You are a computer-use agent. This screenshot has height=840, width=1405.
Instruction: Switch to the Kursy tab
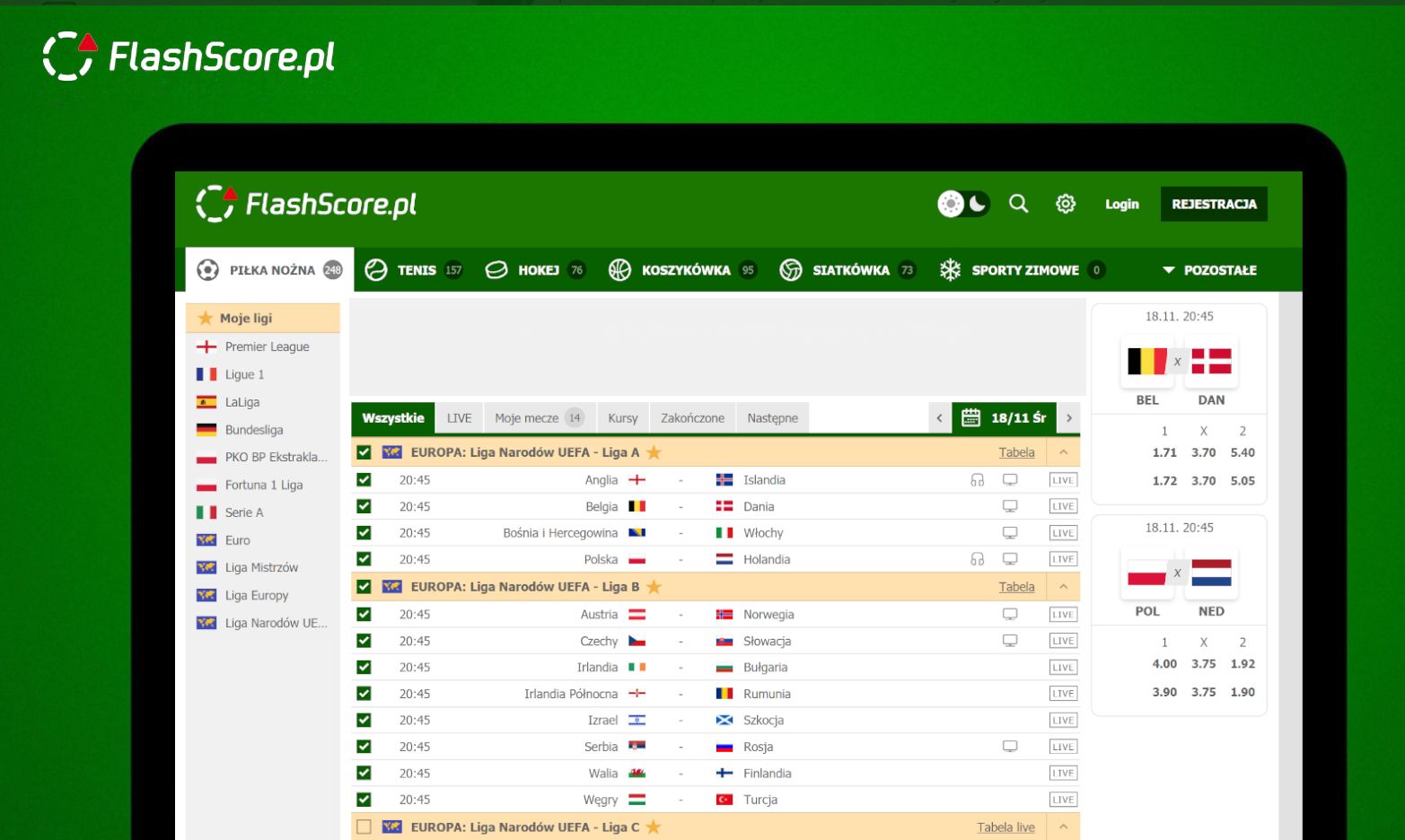(622, 417)
